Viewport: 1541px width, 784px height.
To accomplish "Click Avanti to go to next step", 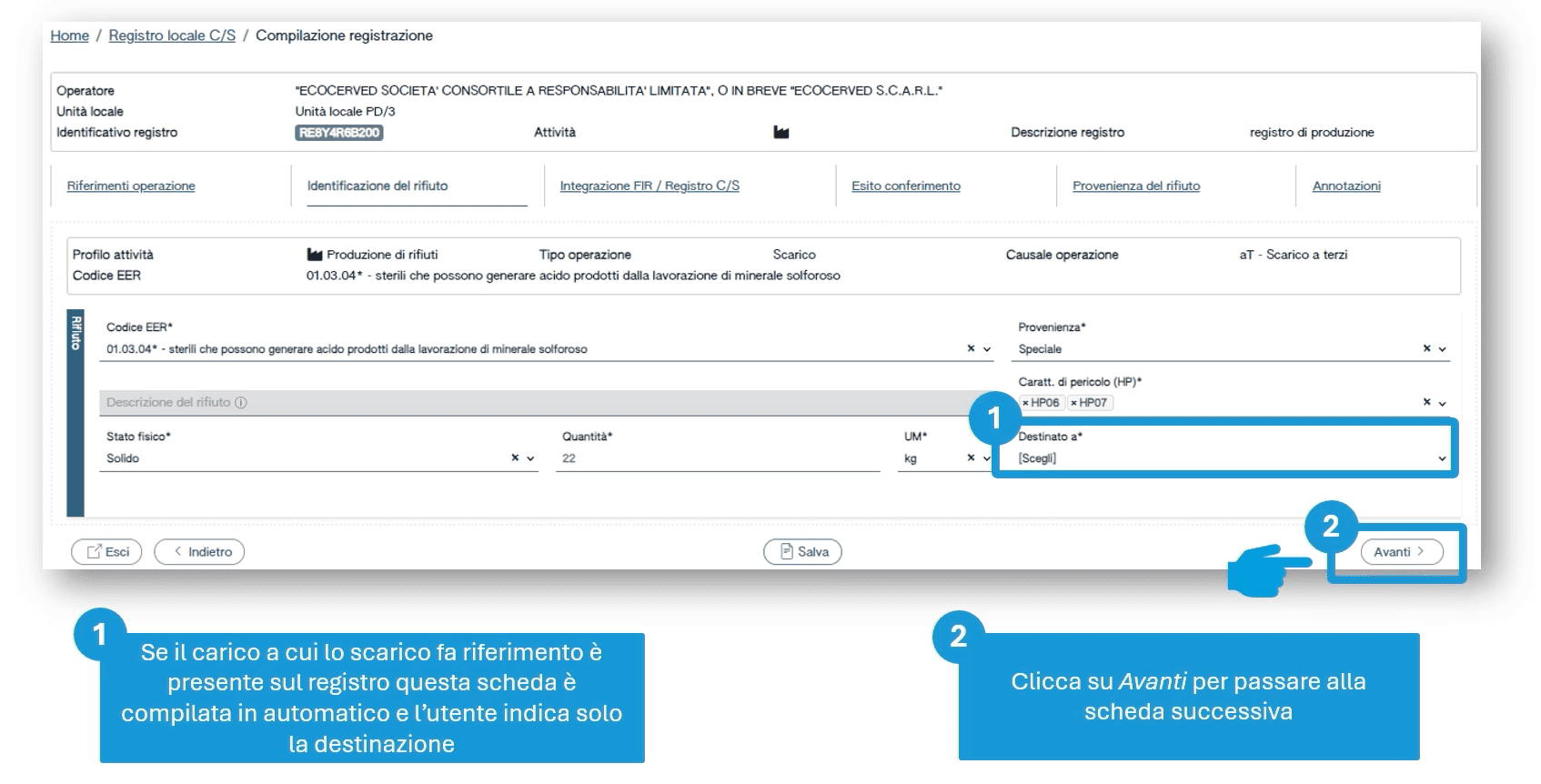I will pyautogui.click(x=1400, y=551).
